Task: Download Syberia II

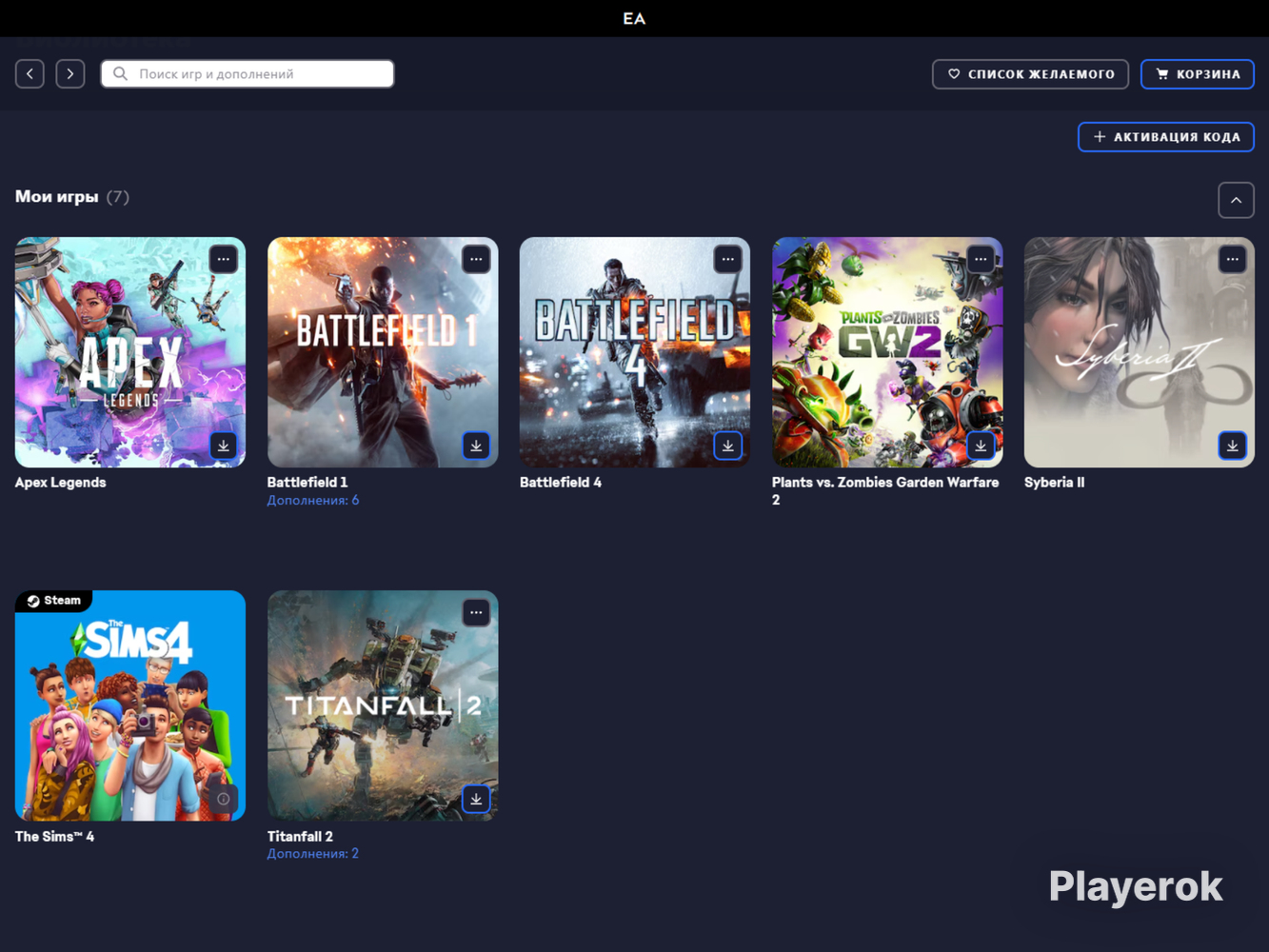Action: click(x=1233, y=446)
